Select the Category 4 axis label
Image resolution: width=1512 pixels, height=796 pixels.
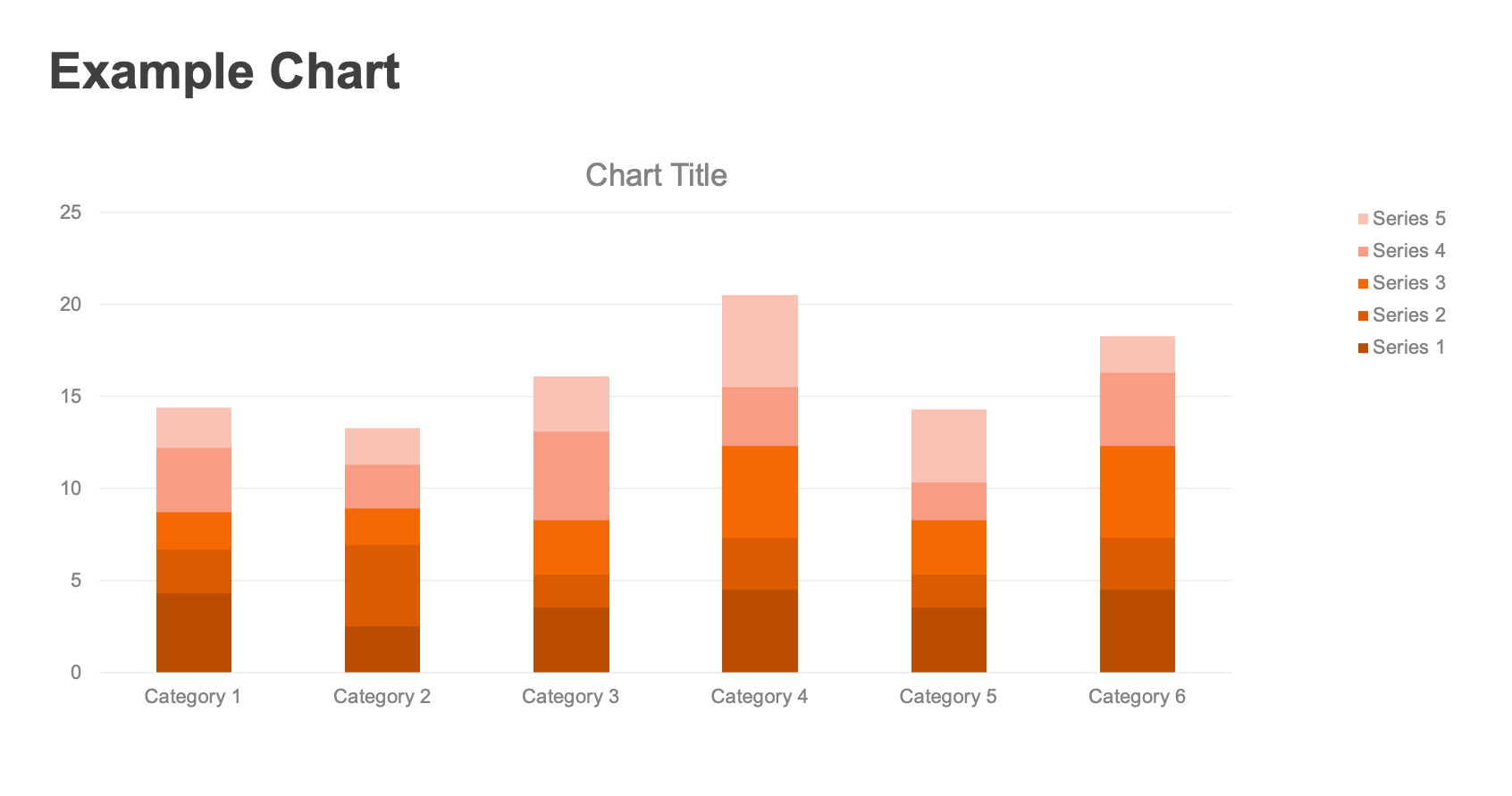(x=760, y=697)
